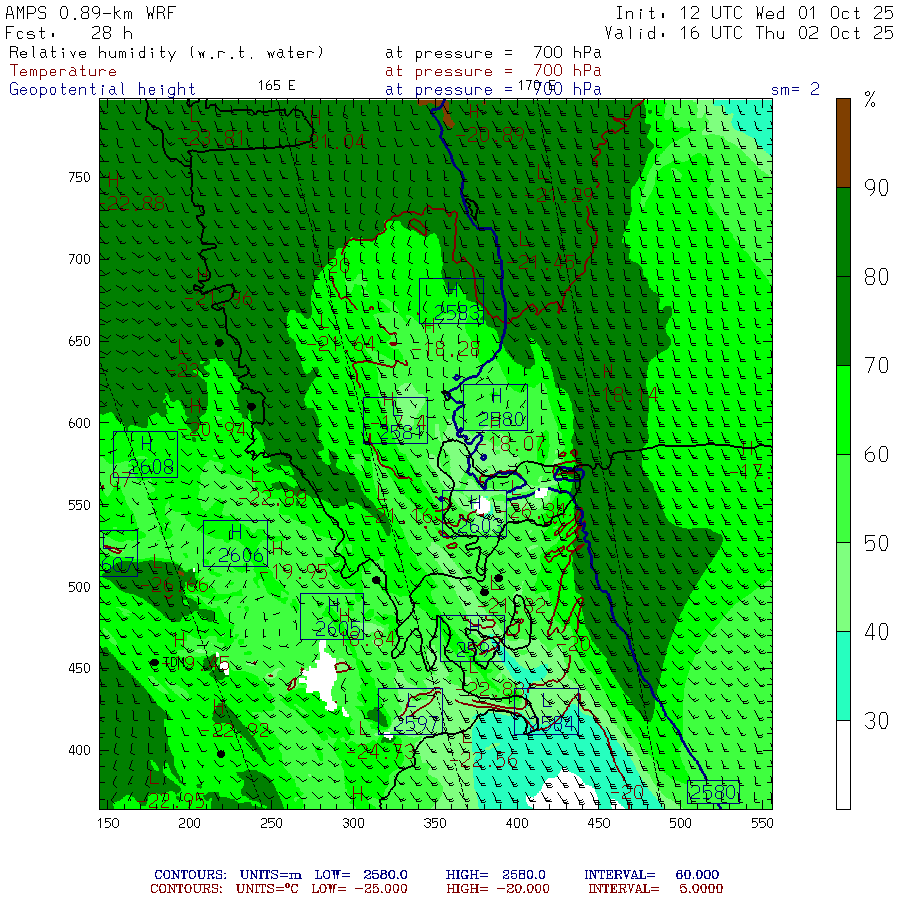Click the color bar segment between 70 and 80

tap(843, 321)
